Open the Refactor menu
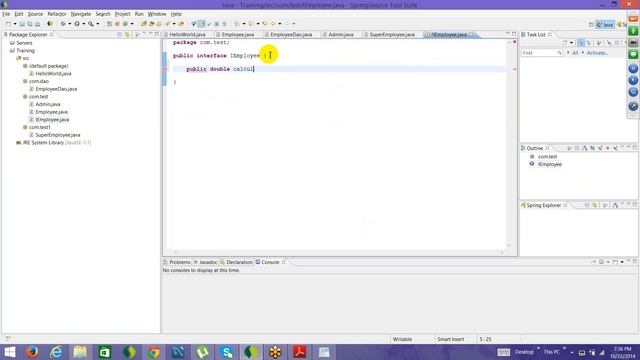Screen dimensions: 640x360 tap(57, 14)
